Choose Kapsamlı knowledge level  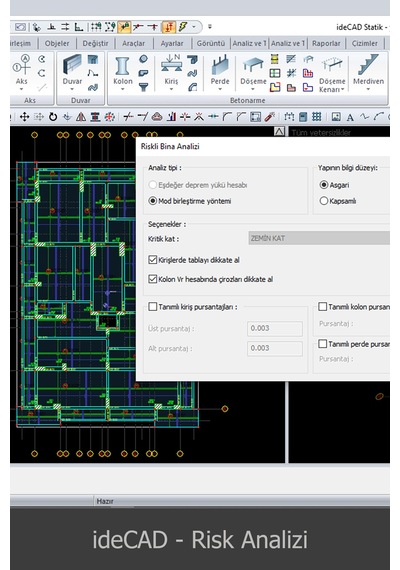[323, 201]
